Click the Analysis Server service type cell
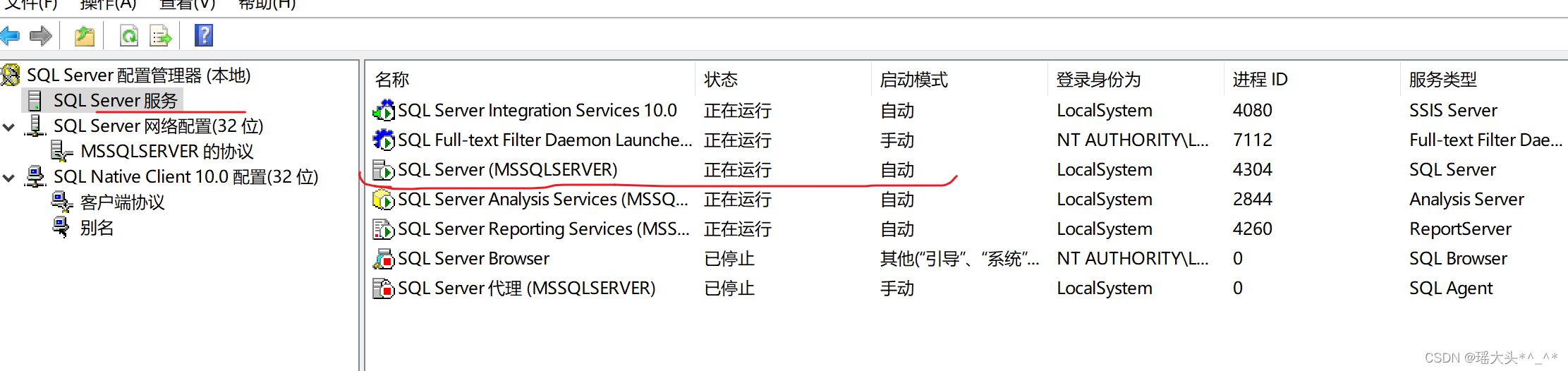The width and height of the screenshot is (1568, 371). click(1466, 200)
